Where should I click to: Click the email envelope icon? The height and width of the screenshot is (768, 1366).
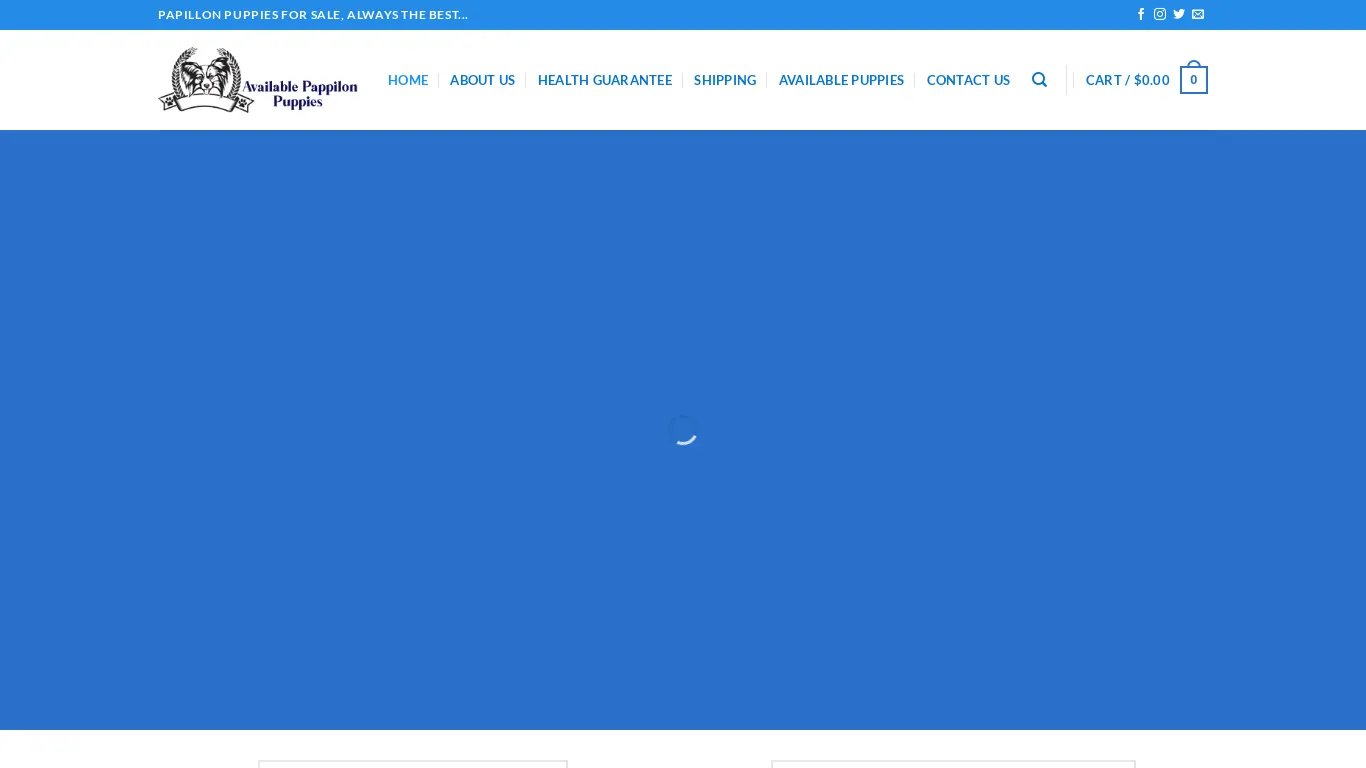click(1198, 14)
